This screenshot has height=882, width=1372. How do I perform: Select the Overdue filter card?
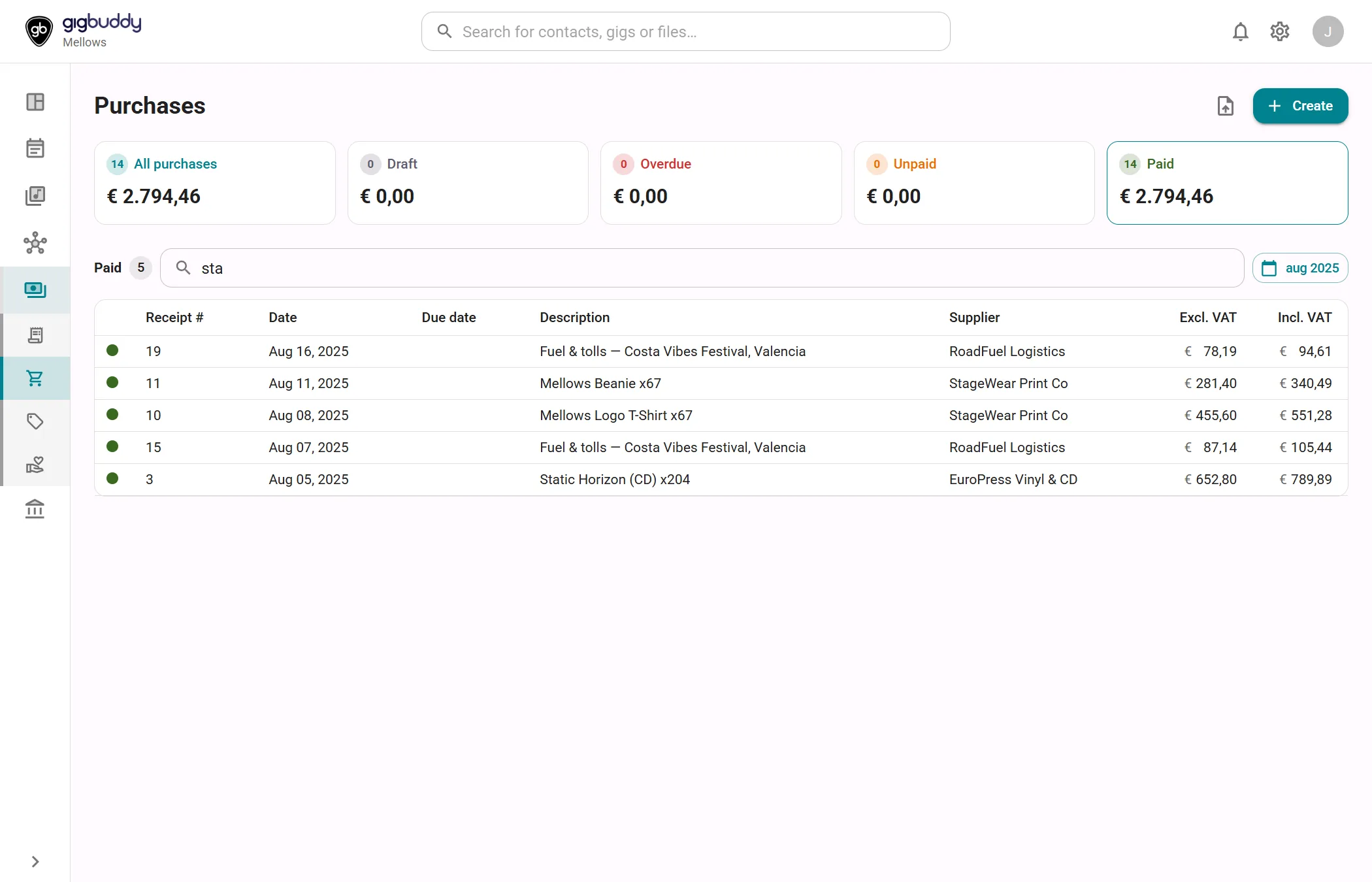coord(721,183)
